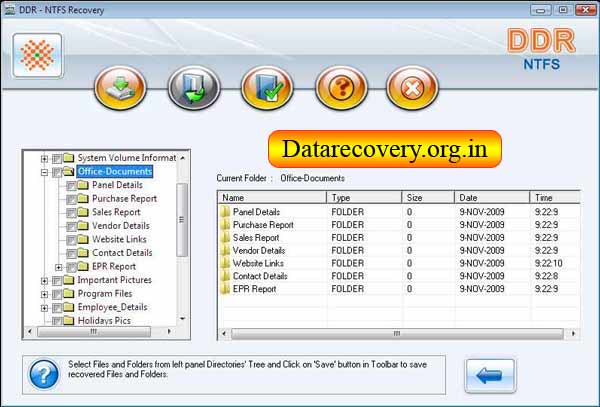Click the Program Files tree folder icon
Screen dimensions: 600x407
pos(68,293)
